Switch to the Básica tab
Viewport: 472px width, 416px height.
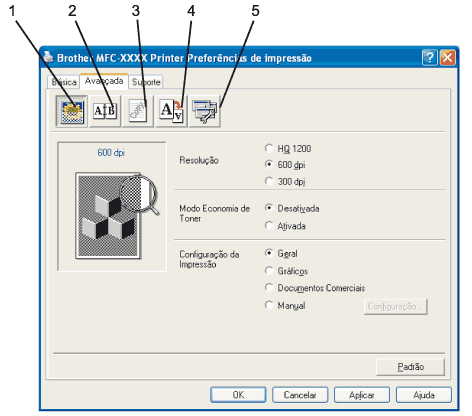click(x=64, y=82)
